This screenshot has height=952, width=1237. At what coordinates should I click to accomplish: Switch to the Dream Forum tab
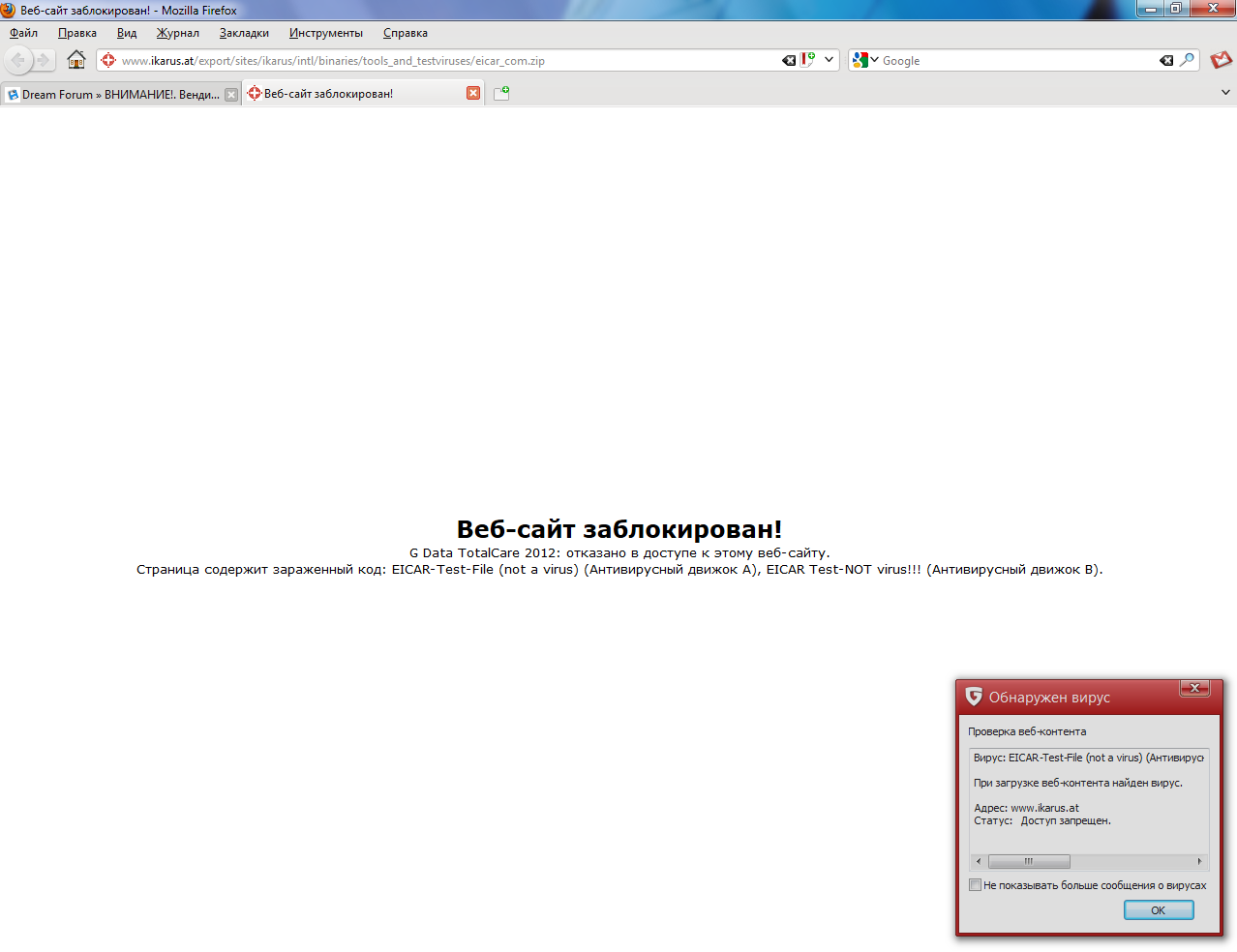[120, 94]
